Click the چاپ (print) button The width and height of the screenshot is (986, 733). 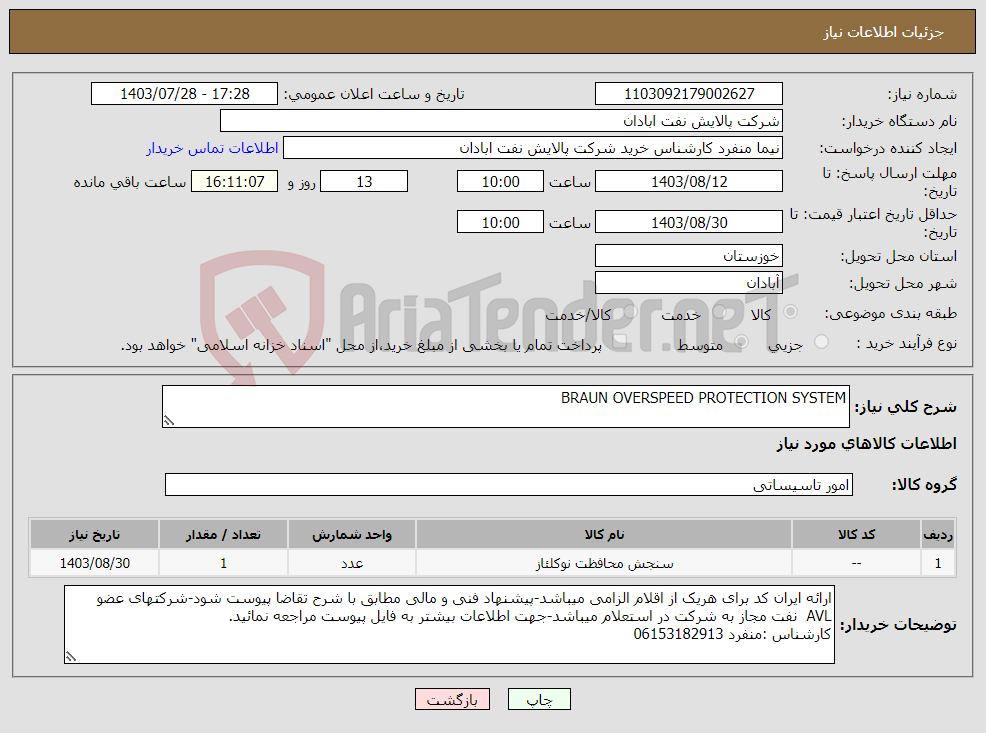(539, 699)
